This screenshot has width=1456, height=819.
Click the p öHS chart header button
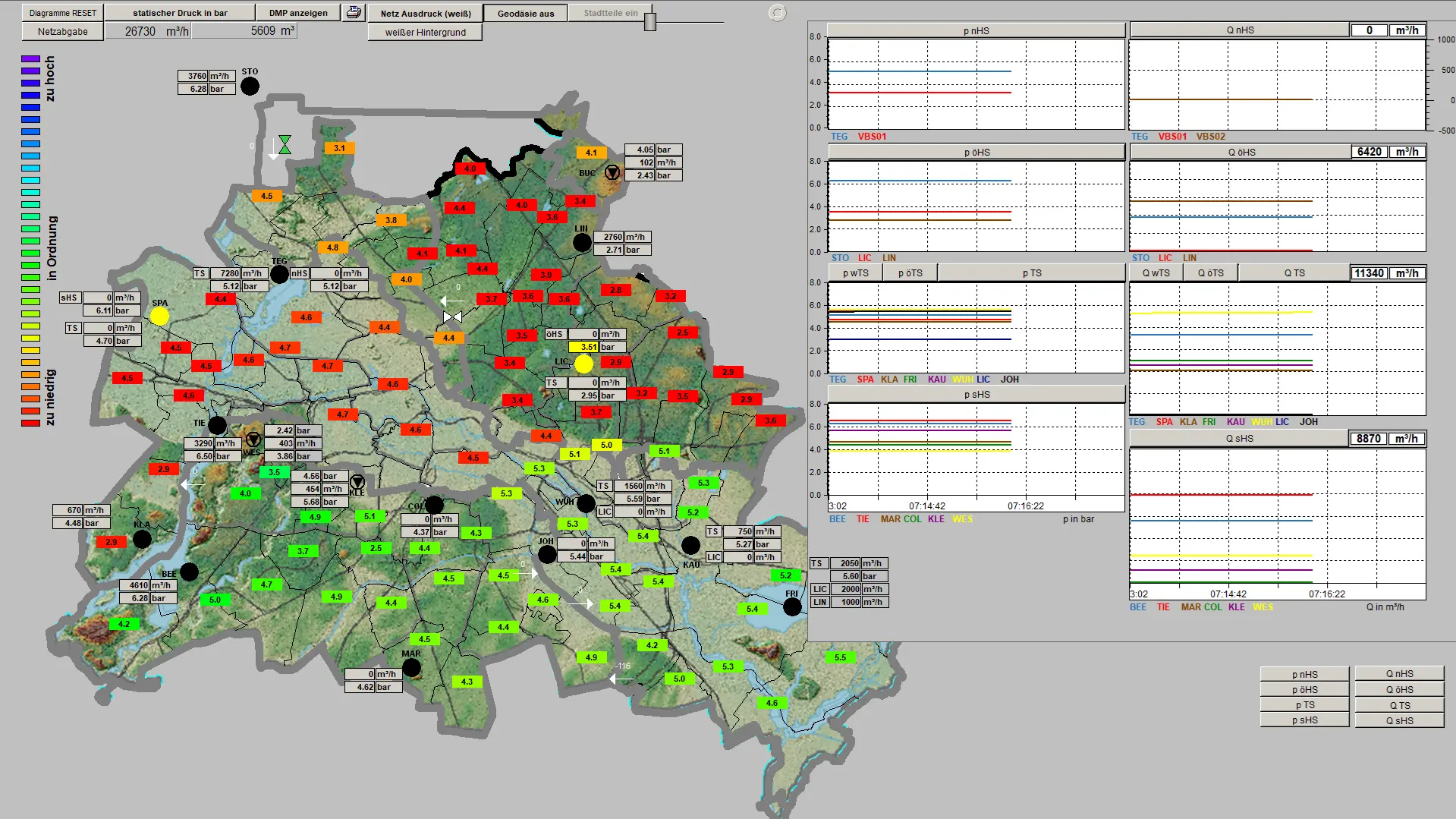[x=976, y=152]
